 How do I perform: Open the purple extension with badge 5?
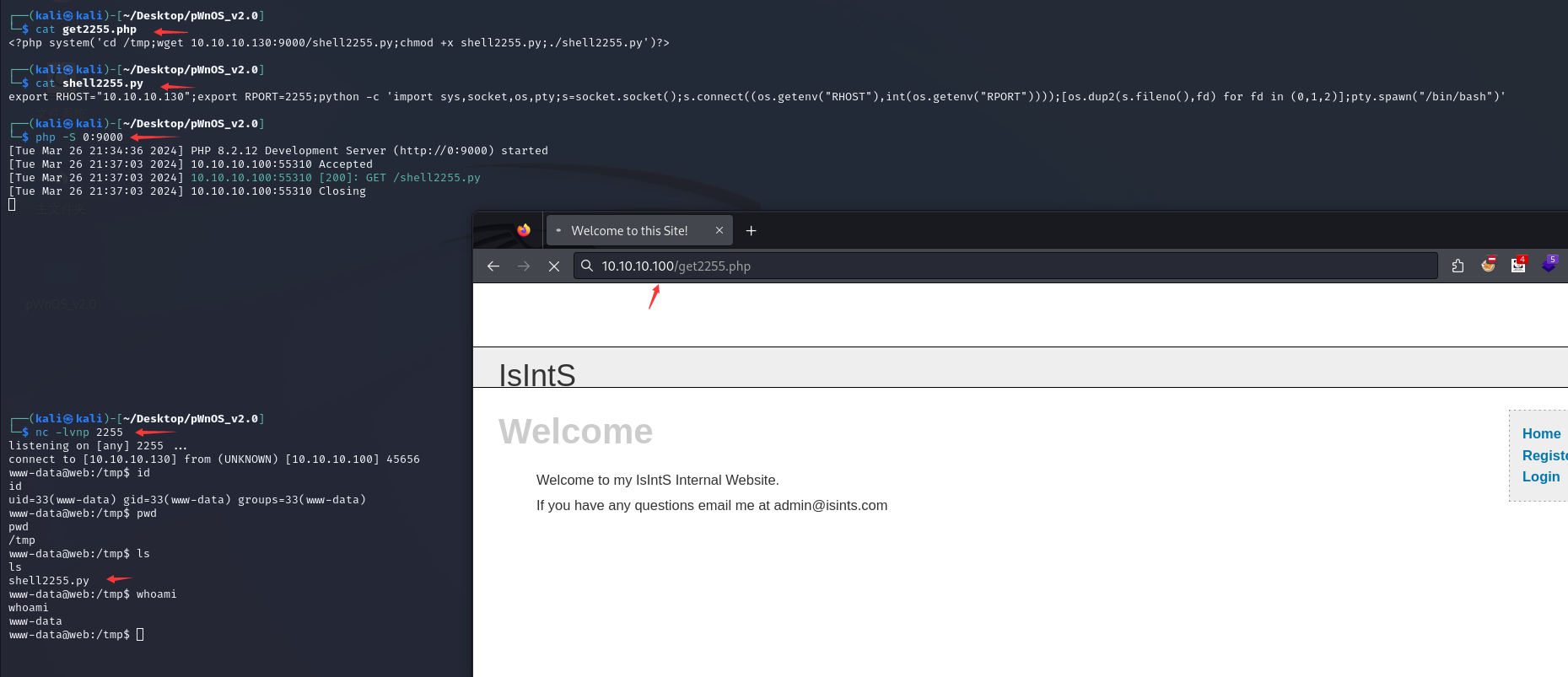1549,264
